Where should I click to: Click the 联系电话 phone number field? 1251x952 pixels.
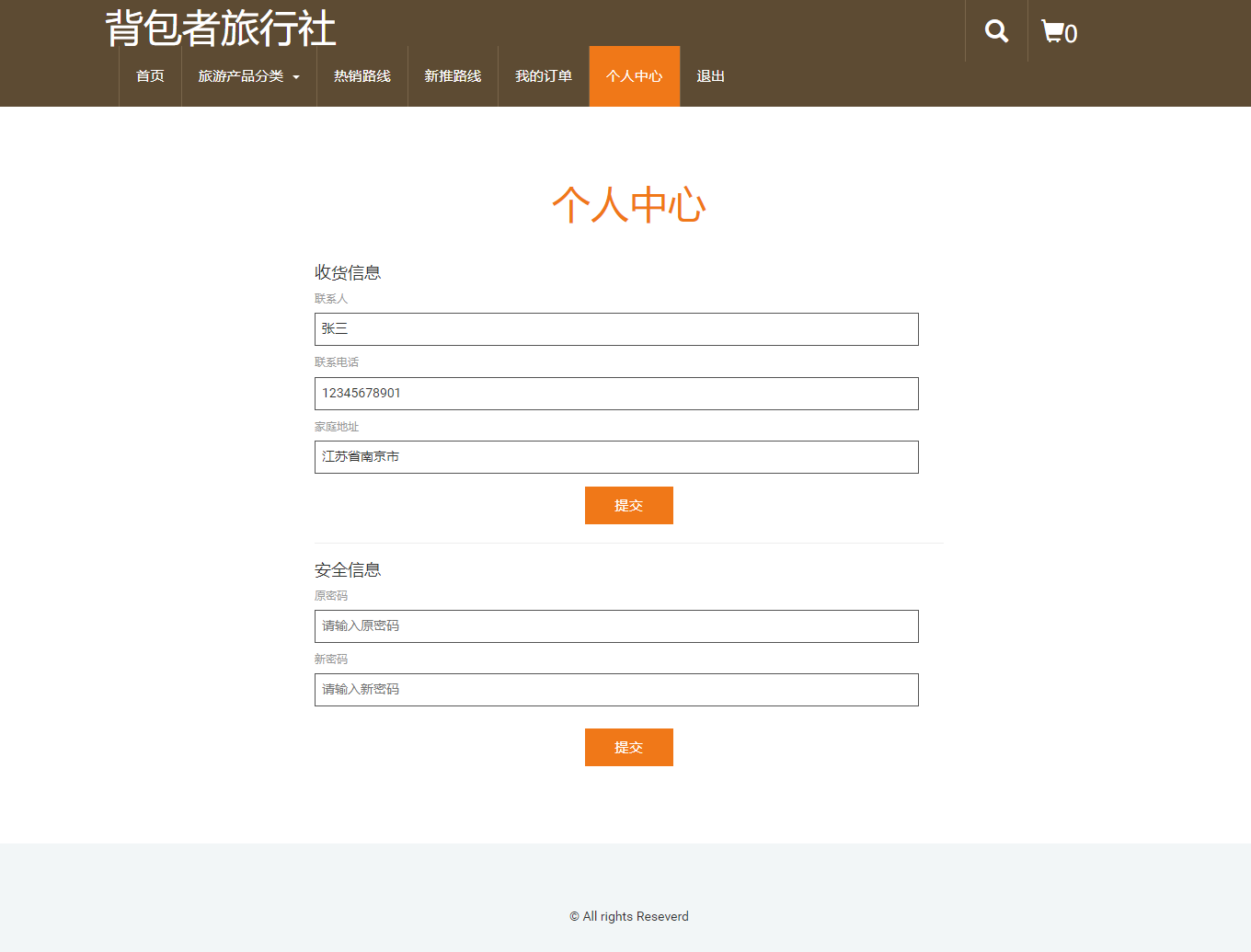pos(615,393)
